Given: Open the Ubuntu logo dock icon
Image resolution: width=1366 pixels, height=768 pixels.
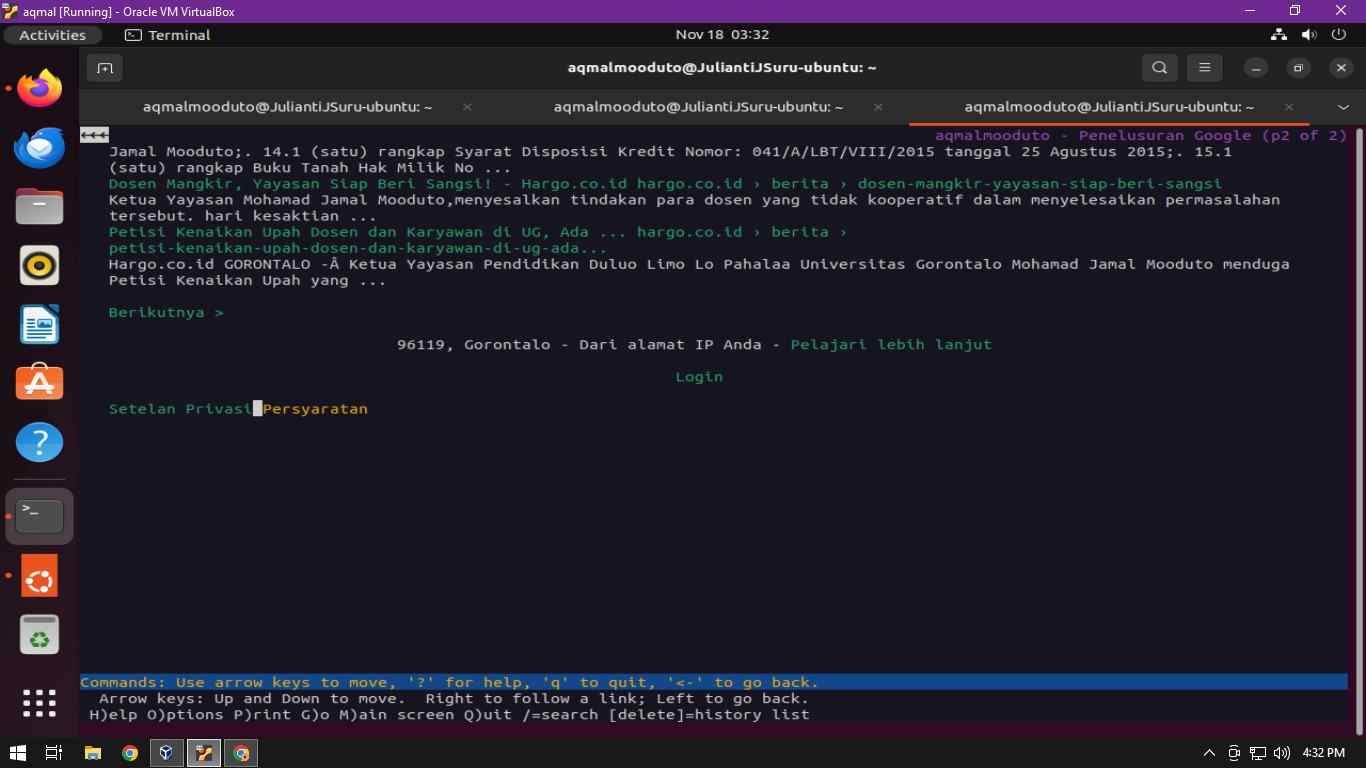Looking at the screenshot, I should [40, 576].
